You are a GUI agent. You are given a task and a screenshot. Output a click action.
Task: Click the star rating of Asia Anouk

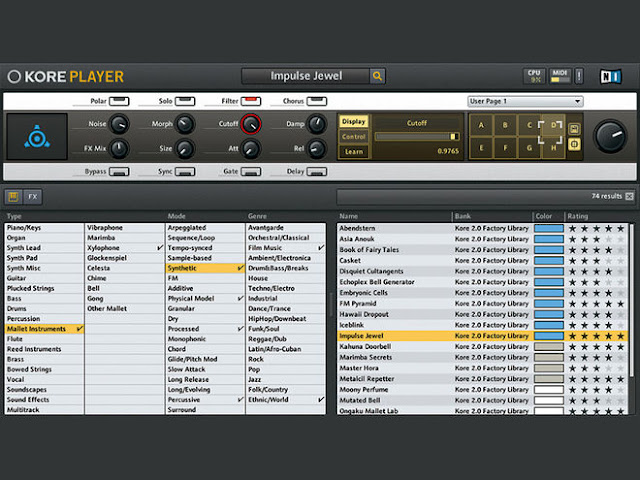596,239
